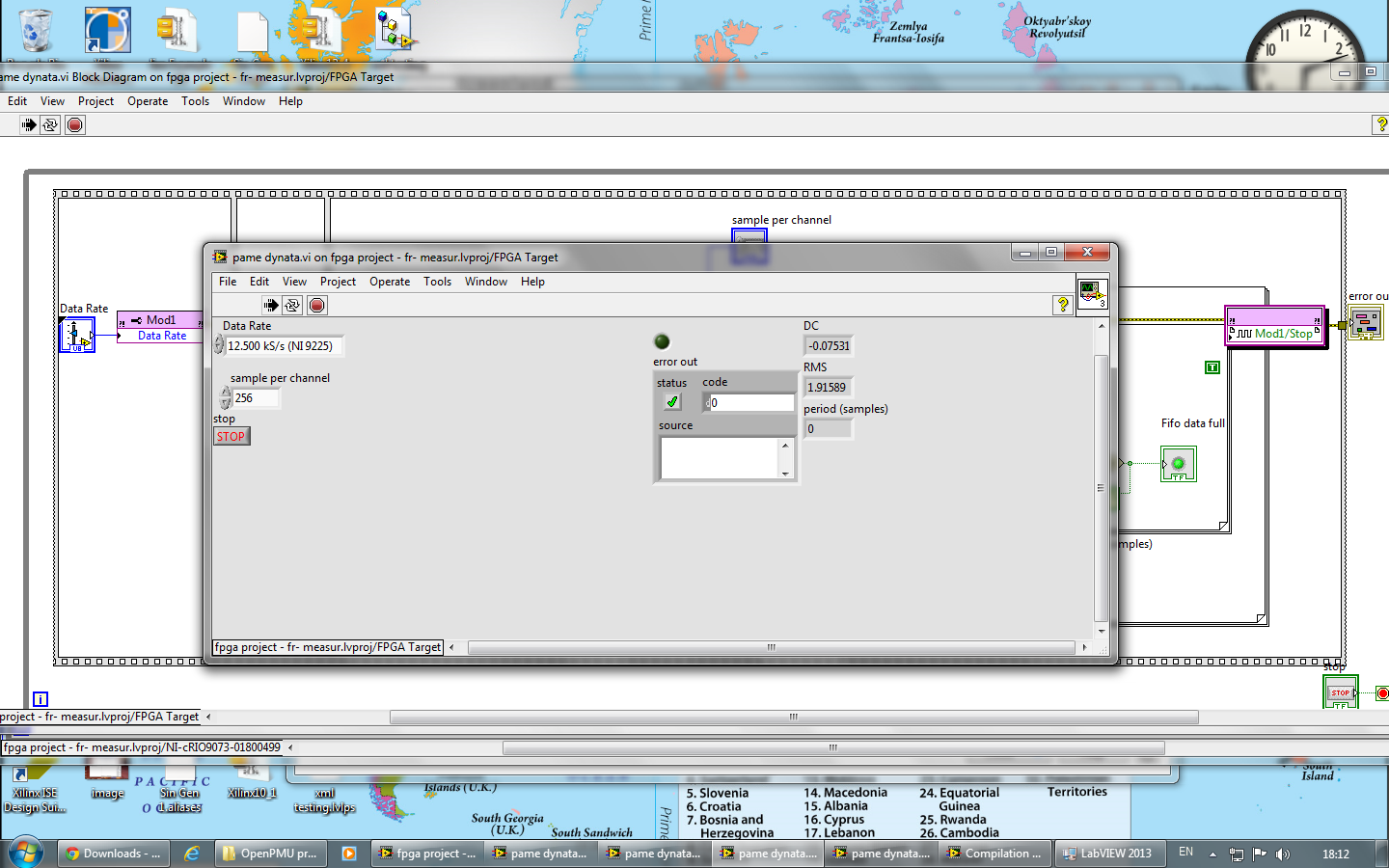Click left arrow of front panel horizontal scrollbar

pos(451,647)
